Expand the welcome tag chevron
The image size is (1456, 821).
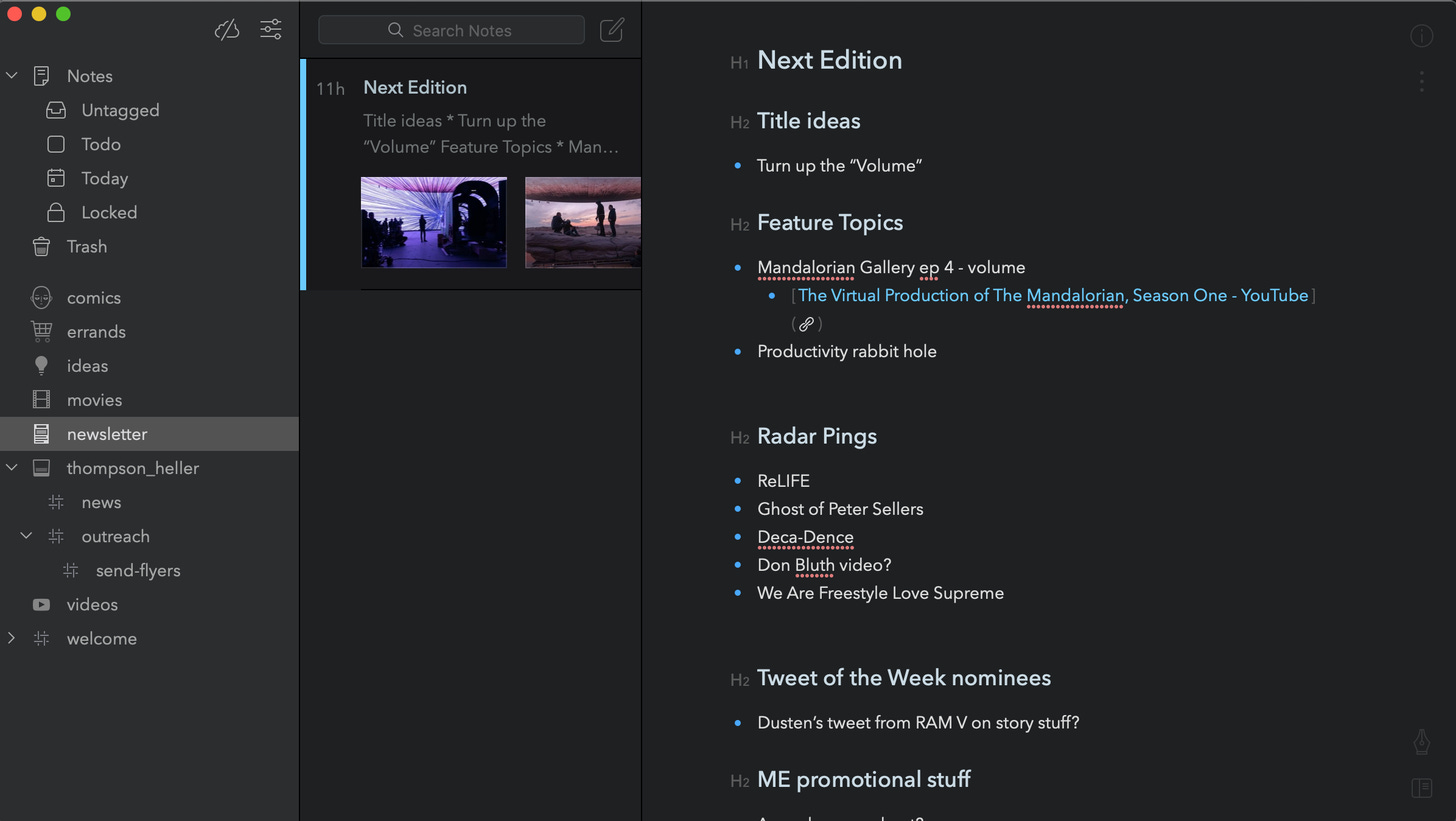click(x=12, y=638)
